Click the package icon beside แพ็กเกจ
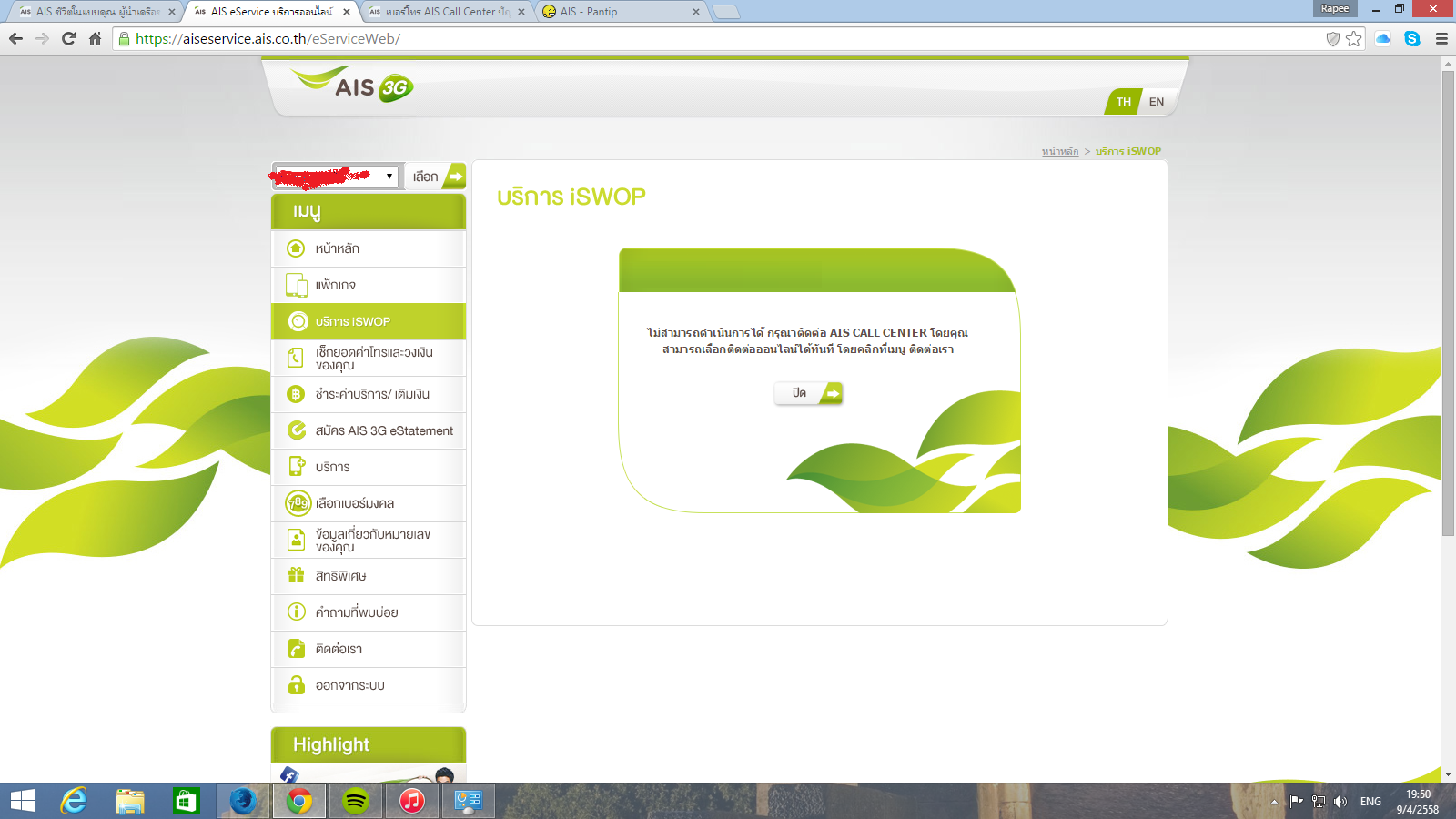This screenshot has height=819, width=1456. 296,285
